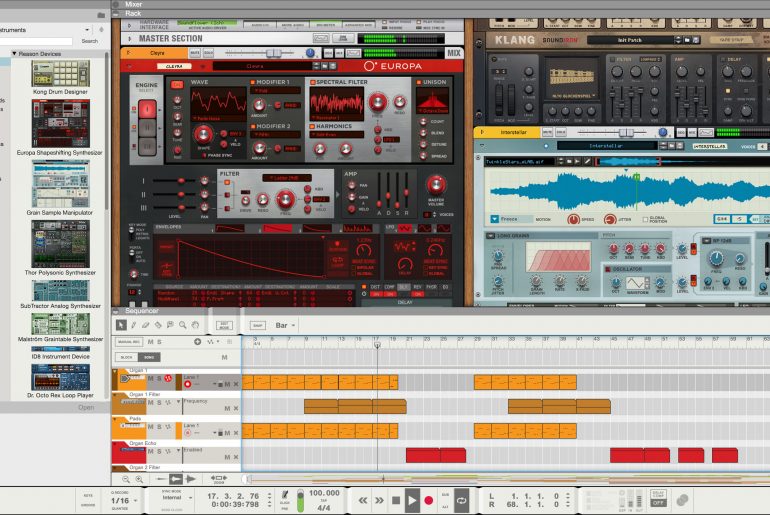Viewport: 770px width, 515px height.
Task: Toggle the loop button in transport bar
Action: click(x=461, y=499)
